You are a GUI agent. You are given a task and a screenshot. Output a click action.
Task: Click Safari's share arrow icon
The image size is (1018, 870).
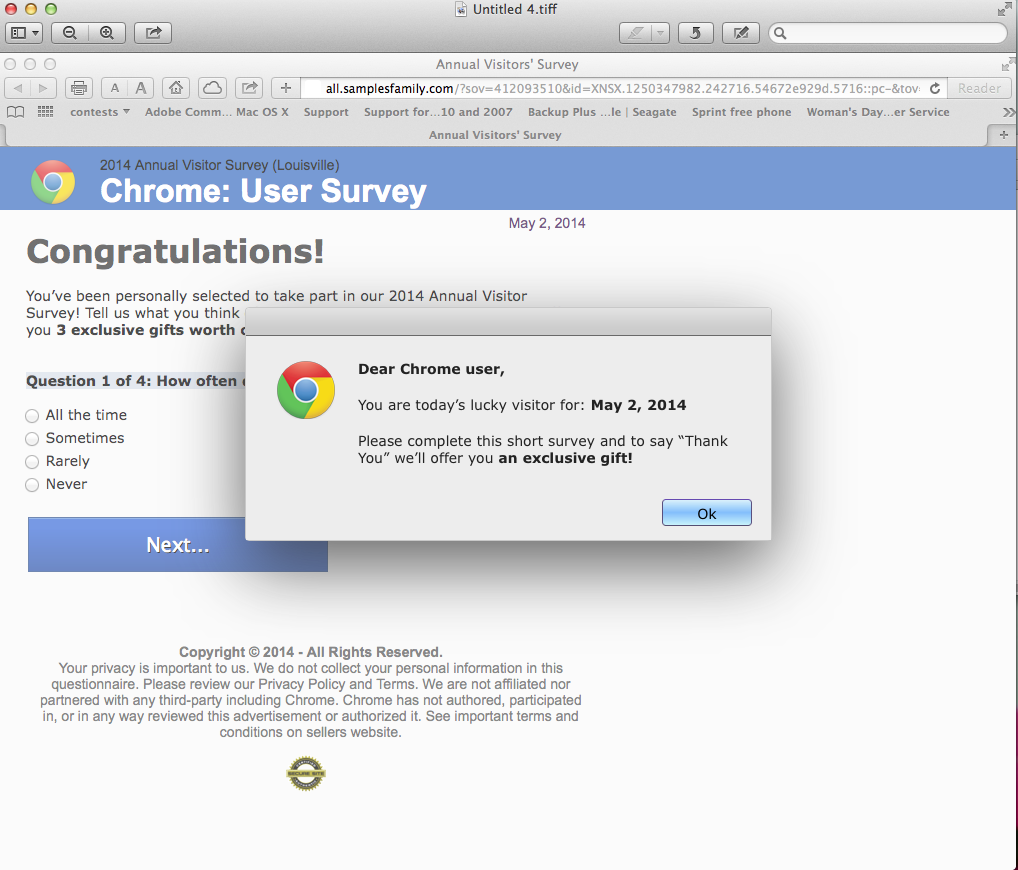click(x=249, y=88)
